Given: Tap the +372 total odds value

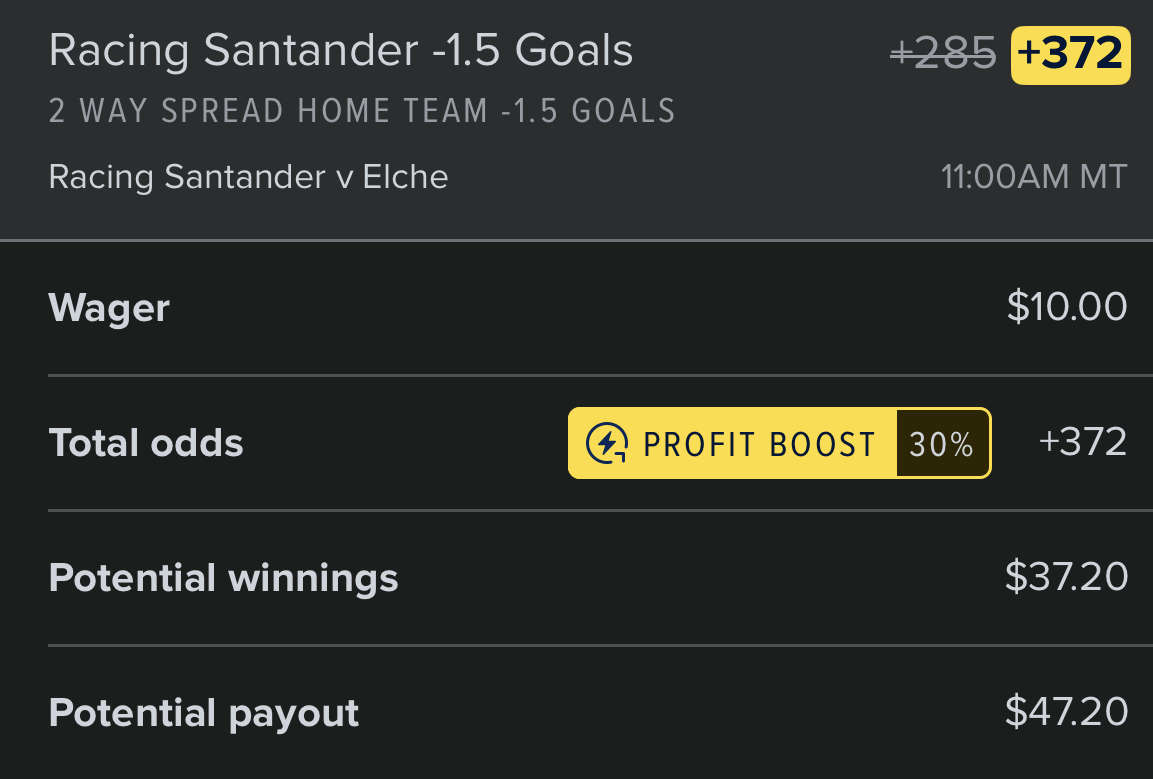Looking at the screenshot, I should pos(1083,442).
